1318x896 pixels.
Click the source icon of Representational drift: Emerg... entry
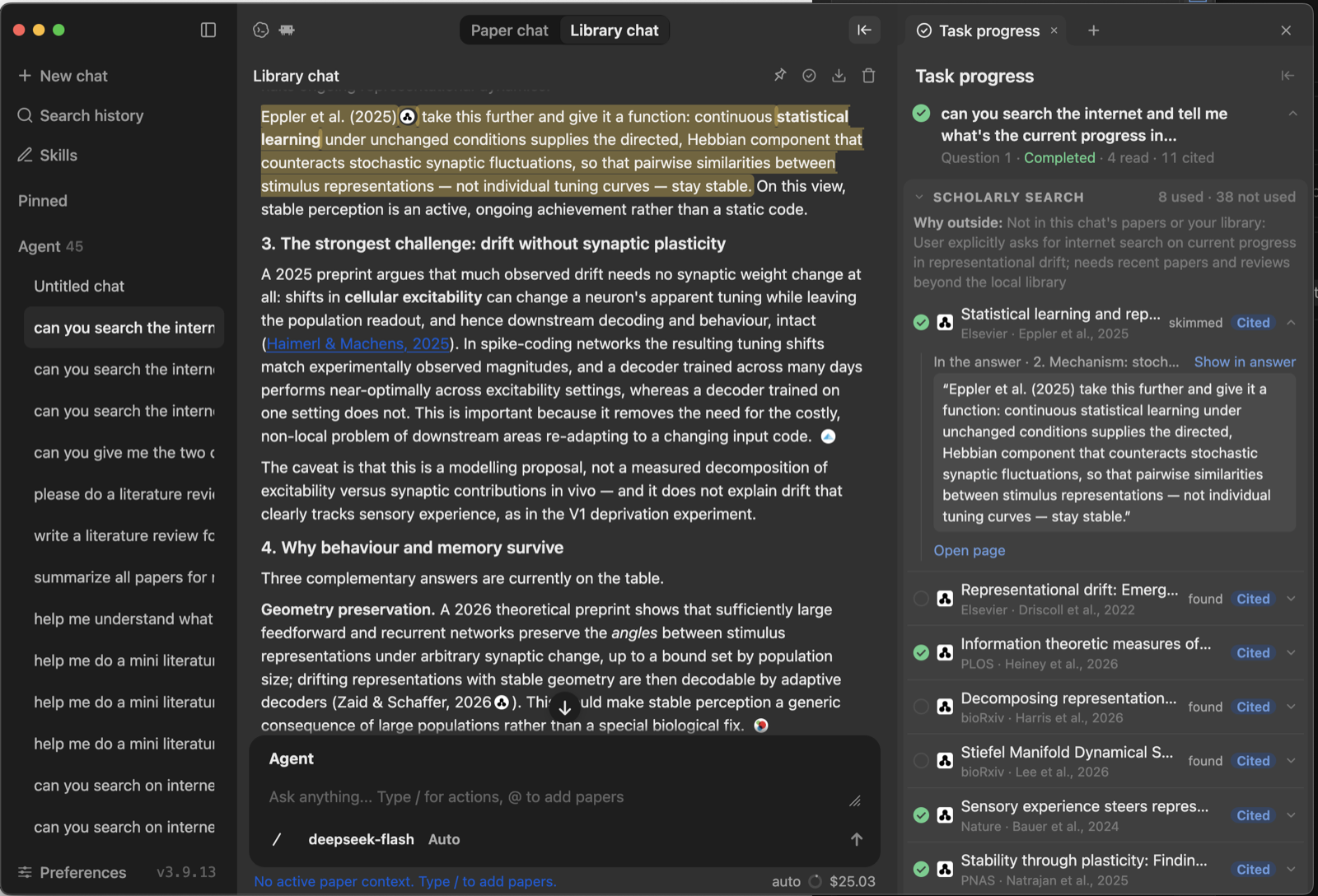tap(945, 599)
